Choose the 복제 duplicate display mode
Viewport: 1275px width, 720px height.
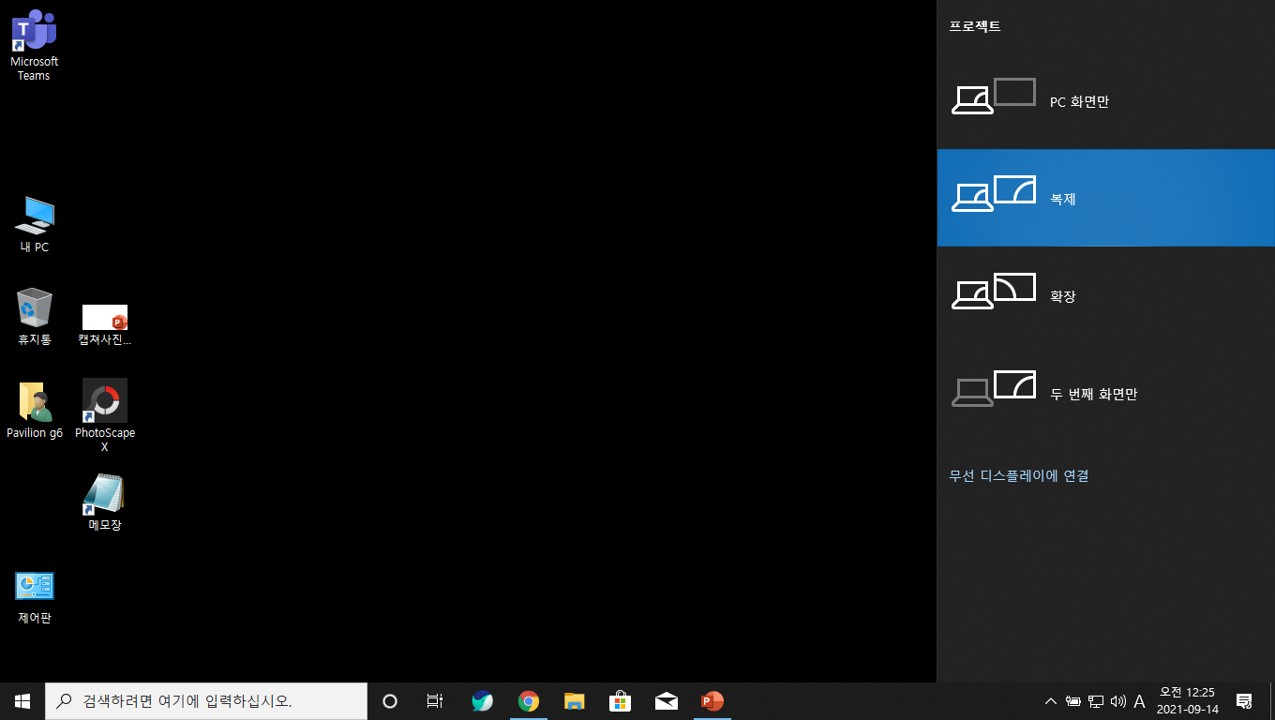1106,198
